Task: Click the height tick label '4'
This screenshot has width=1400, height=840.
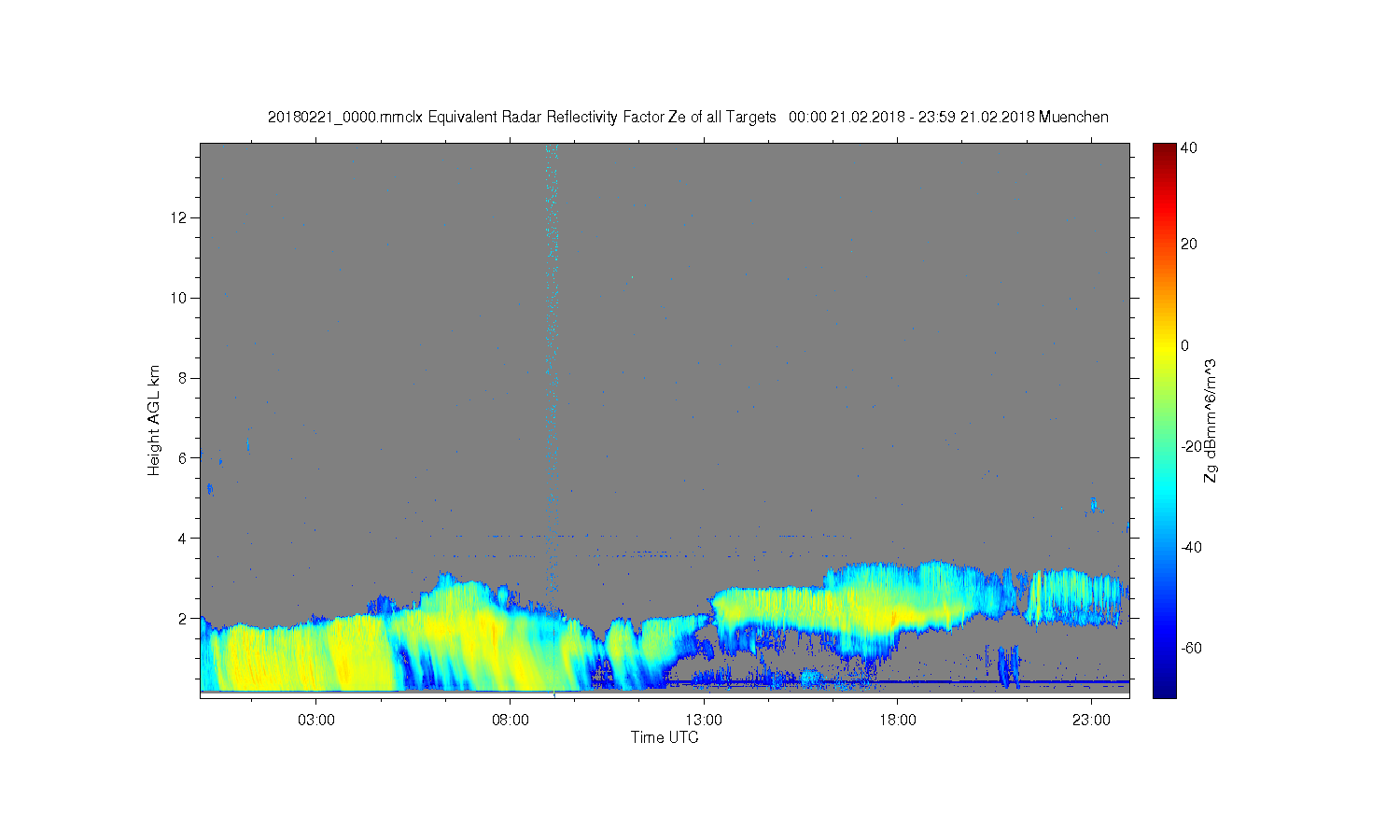Action: 184,538
